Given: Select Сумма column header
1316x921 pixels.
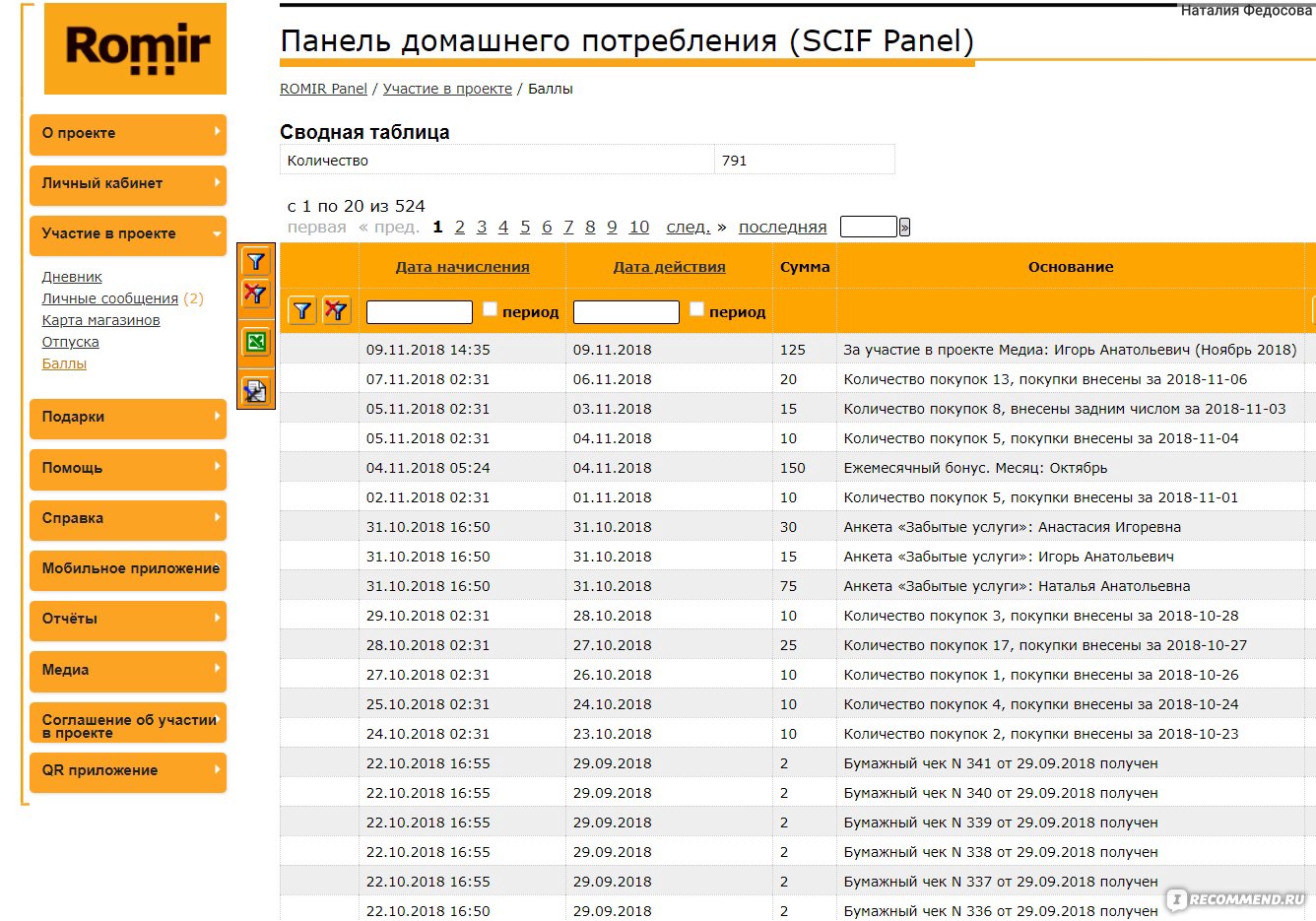Looking at the screenshot, I should [x=805, y=267].
